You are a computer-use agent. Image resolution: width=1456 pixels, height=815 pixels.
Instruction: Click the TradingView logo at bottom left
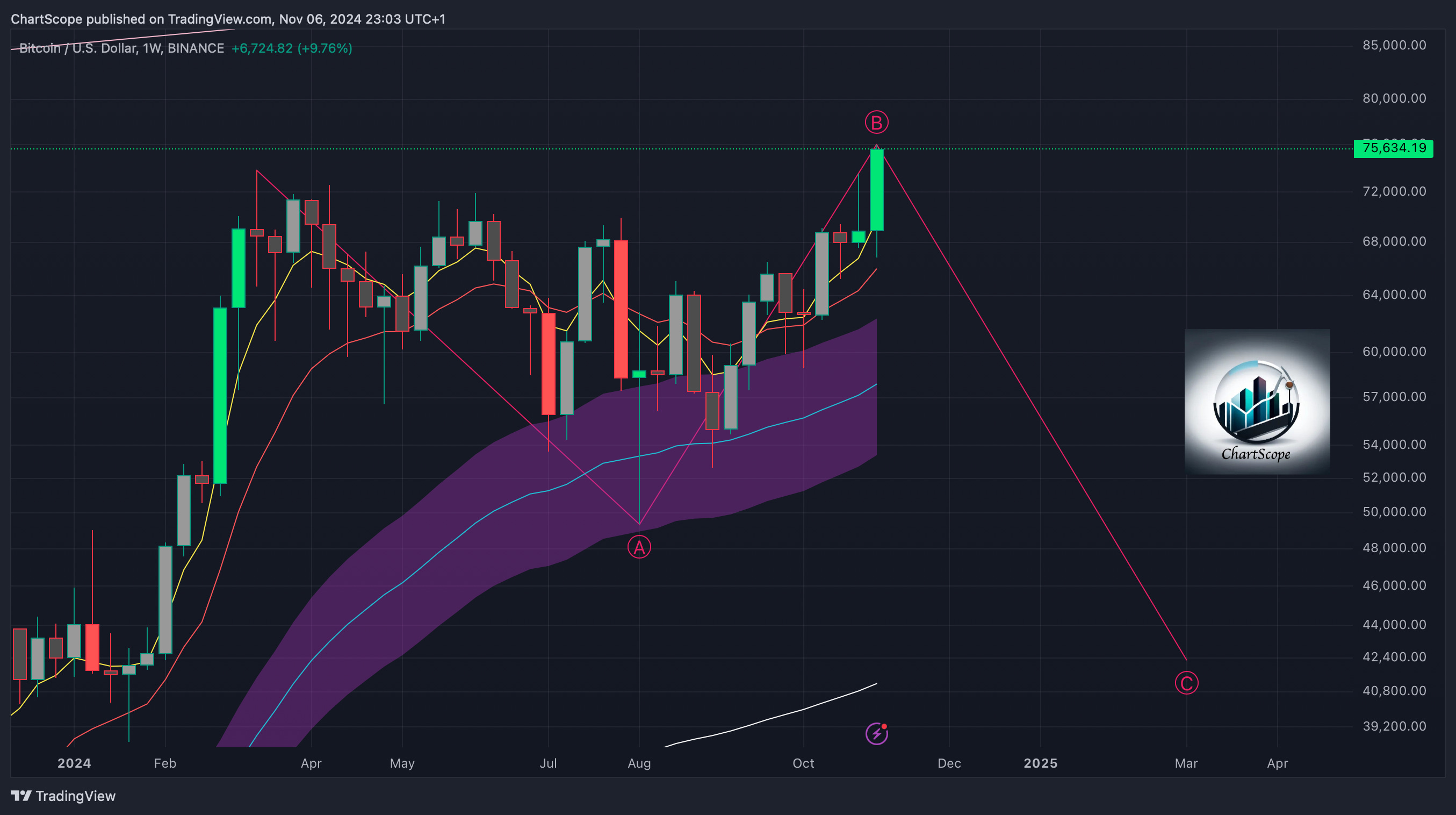coord(63,796)
